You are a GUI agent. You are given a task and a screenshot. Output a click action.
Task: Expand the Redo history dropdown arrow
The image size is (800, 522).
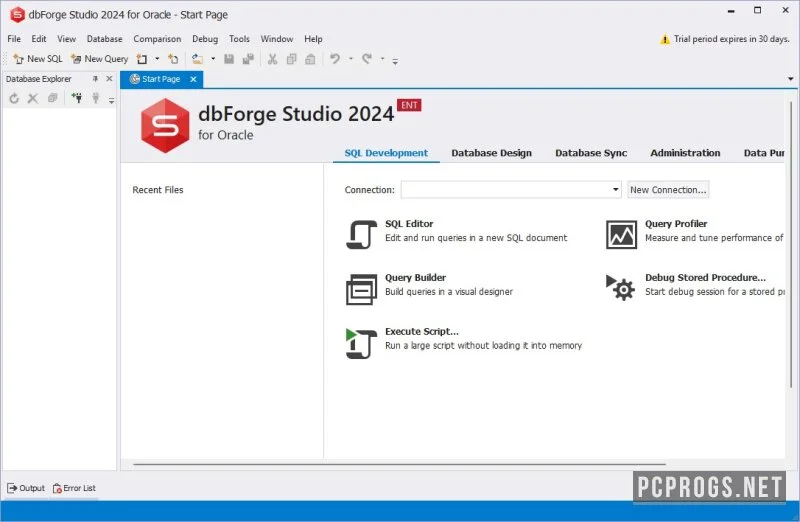coord(382,59)
